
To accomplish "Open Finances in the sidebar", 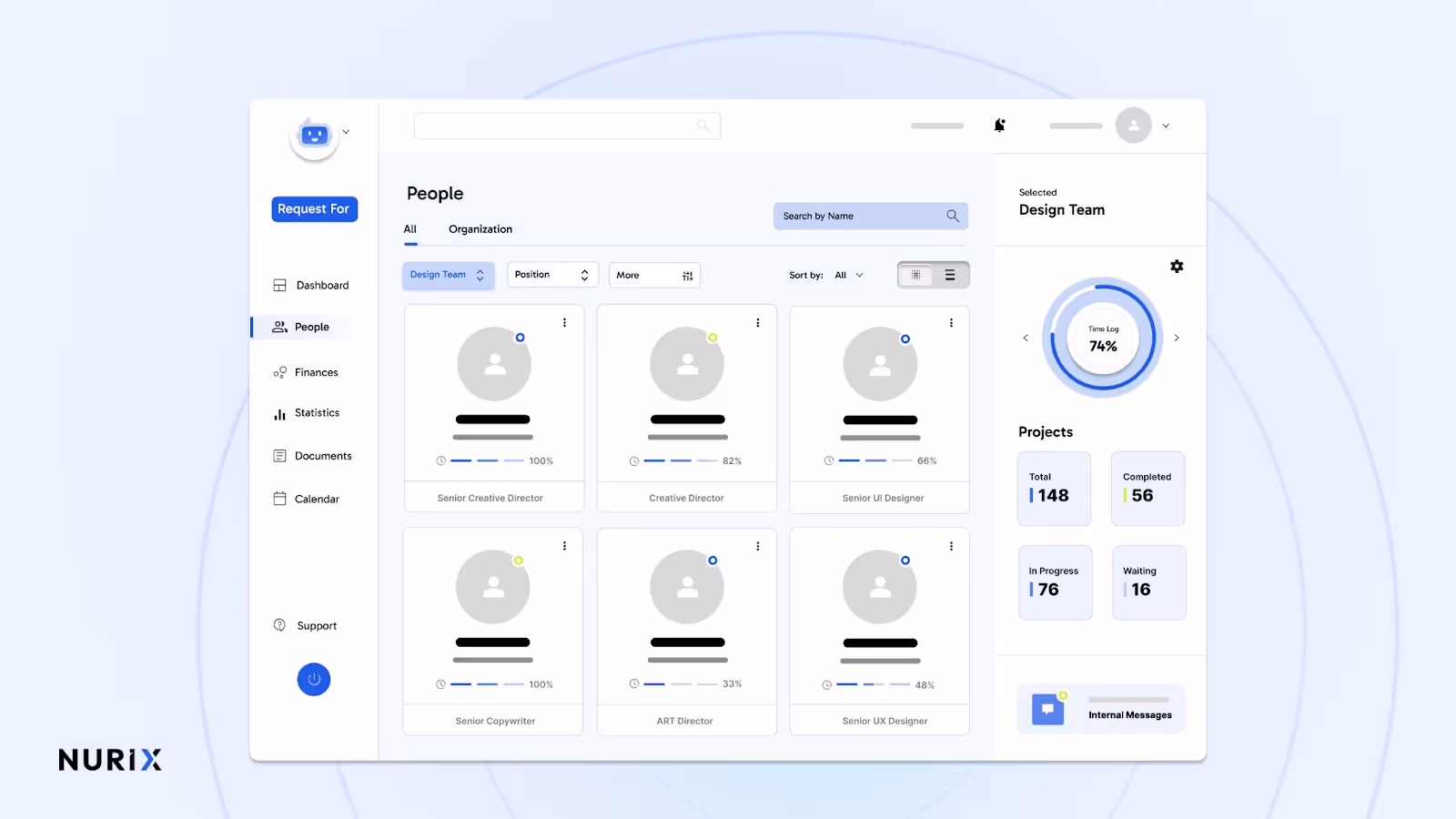I will click(306, 372).
